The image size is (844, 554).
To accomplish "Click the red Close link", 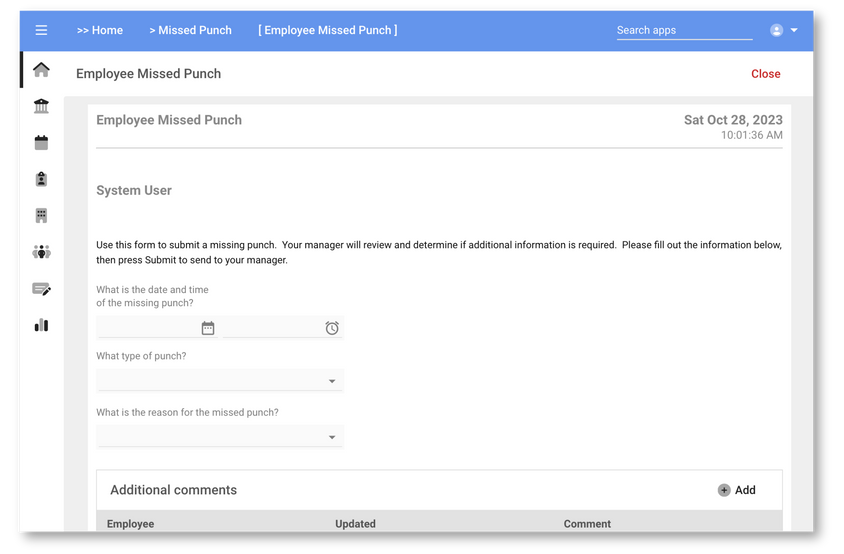I will (765, 74).
